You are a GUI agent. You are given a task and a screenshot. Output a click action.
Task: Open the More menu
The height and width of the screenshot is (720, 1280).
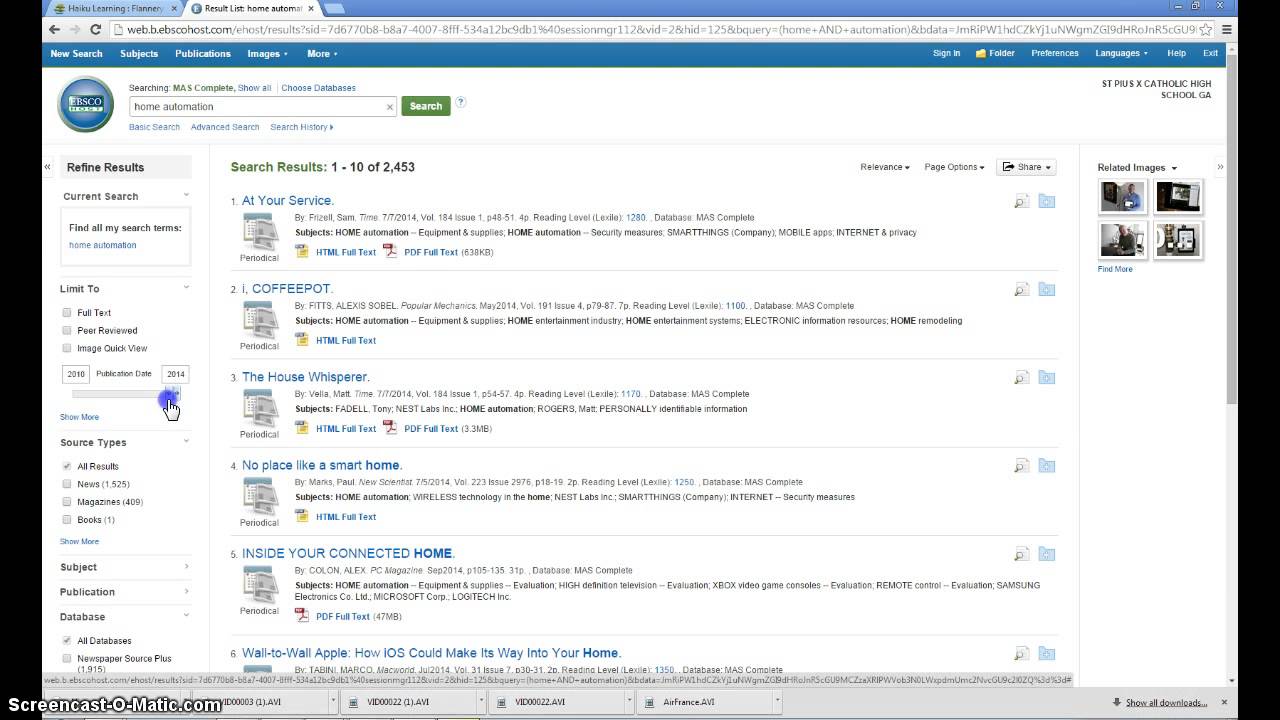(x=322, y=54)
